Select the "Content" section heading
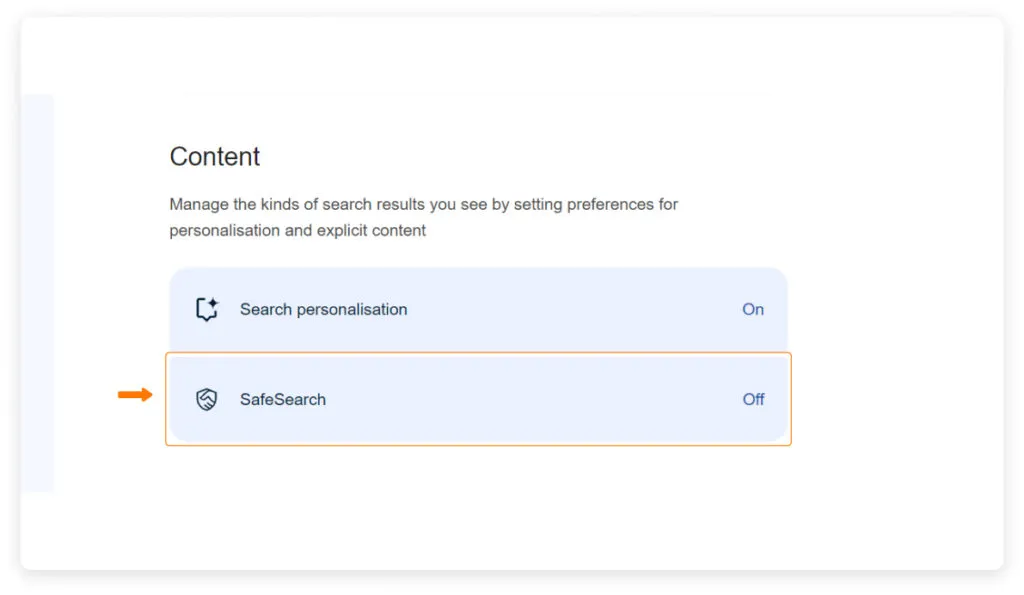 click(215, 156)
